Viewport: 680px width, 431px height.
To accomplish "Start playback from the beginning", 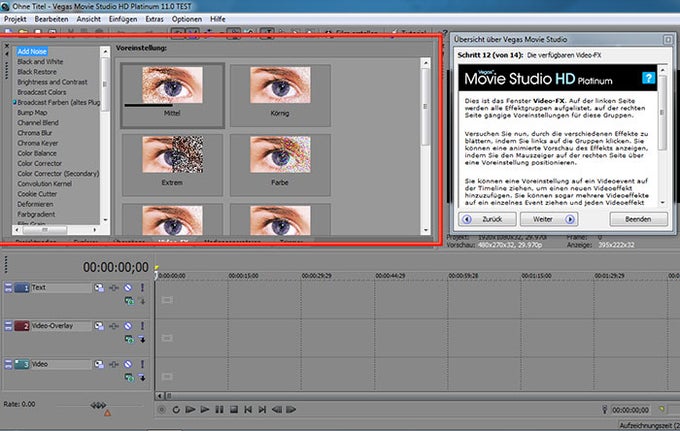I will (190, 409).
